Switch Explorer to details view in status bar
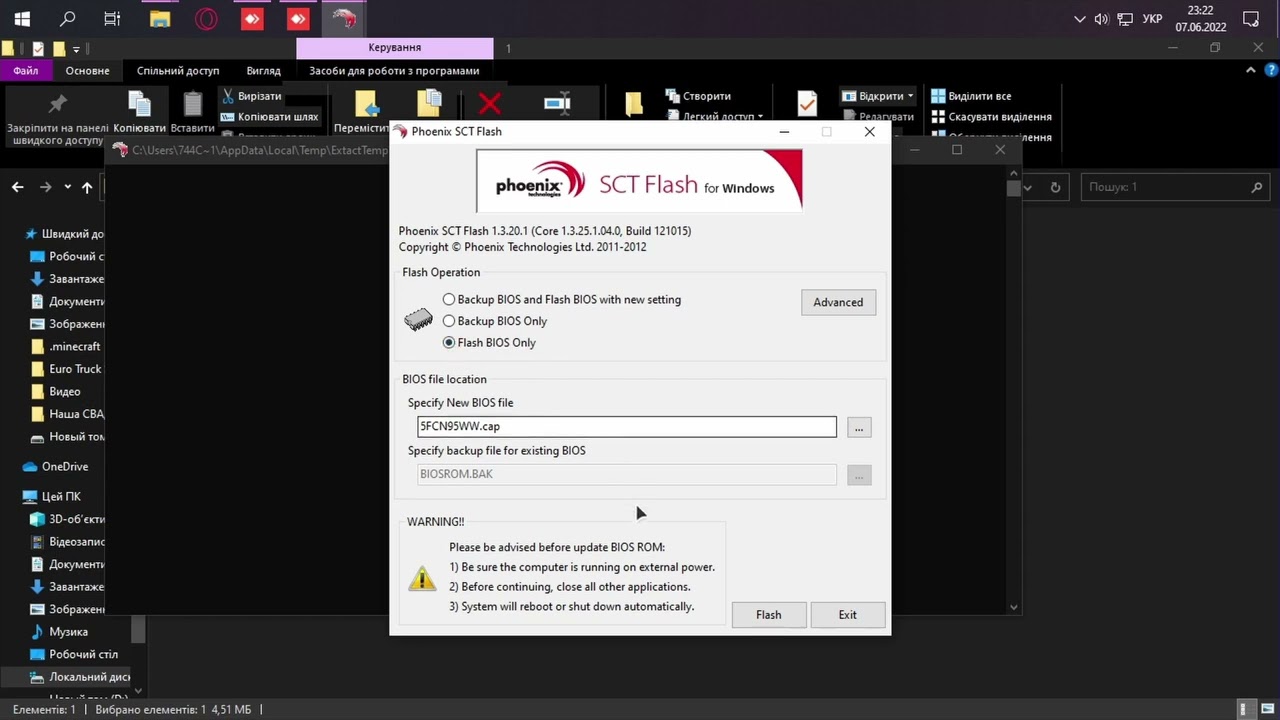The image size is (1280, 720). 1243,709
